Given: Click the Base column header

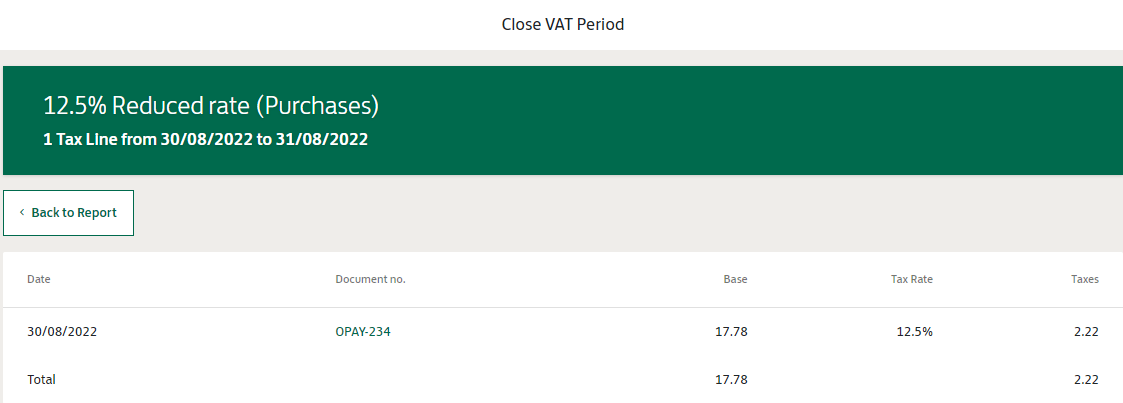Looking at the screenshot, I should [735, 280].
